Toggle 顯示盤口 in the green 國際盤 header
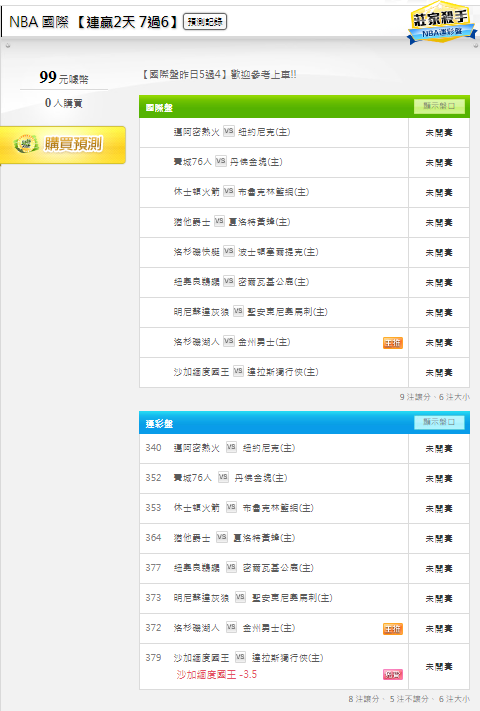 point(438,106)
